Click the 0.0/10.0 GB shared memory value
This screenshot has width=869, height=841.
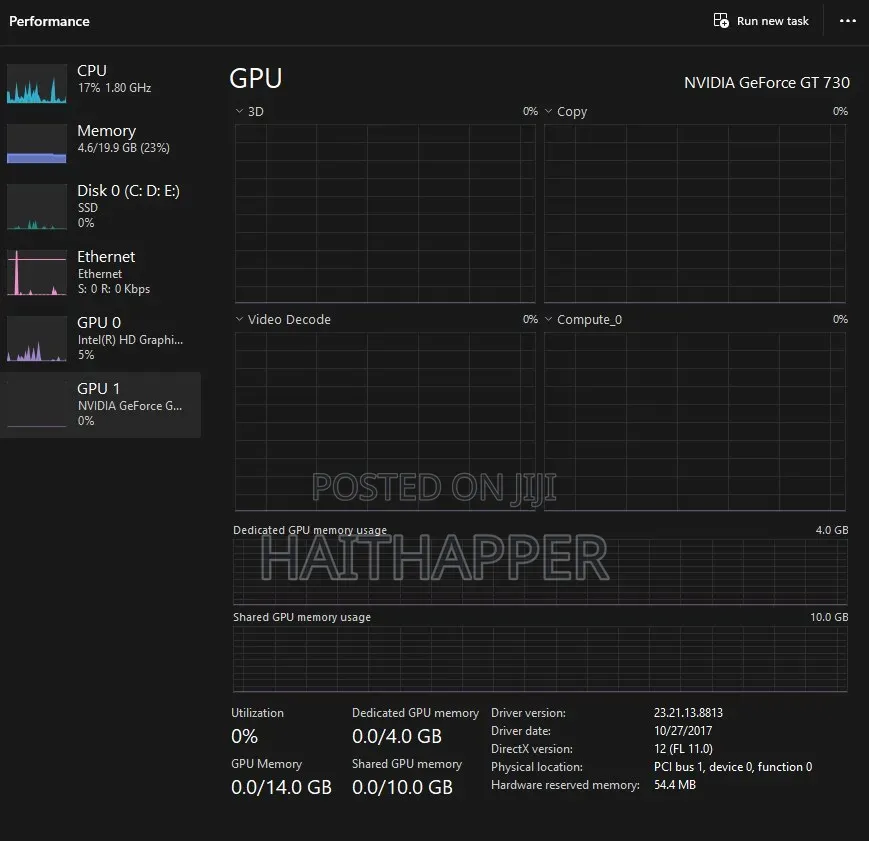[x=402, y=787]
